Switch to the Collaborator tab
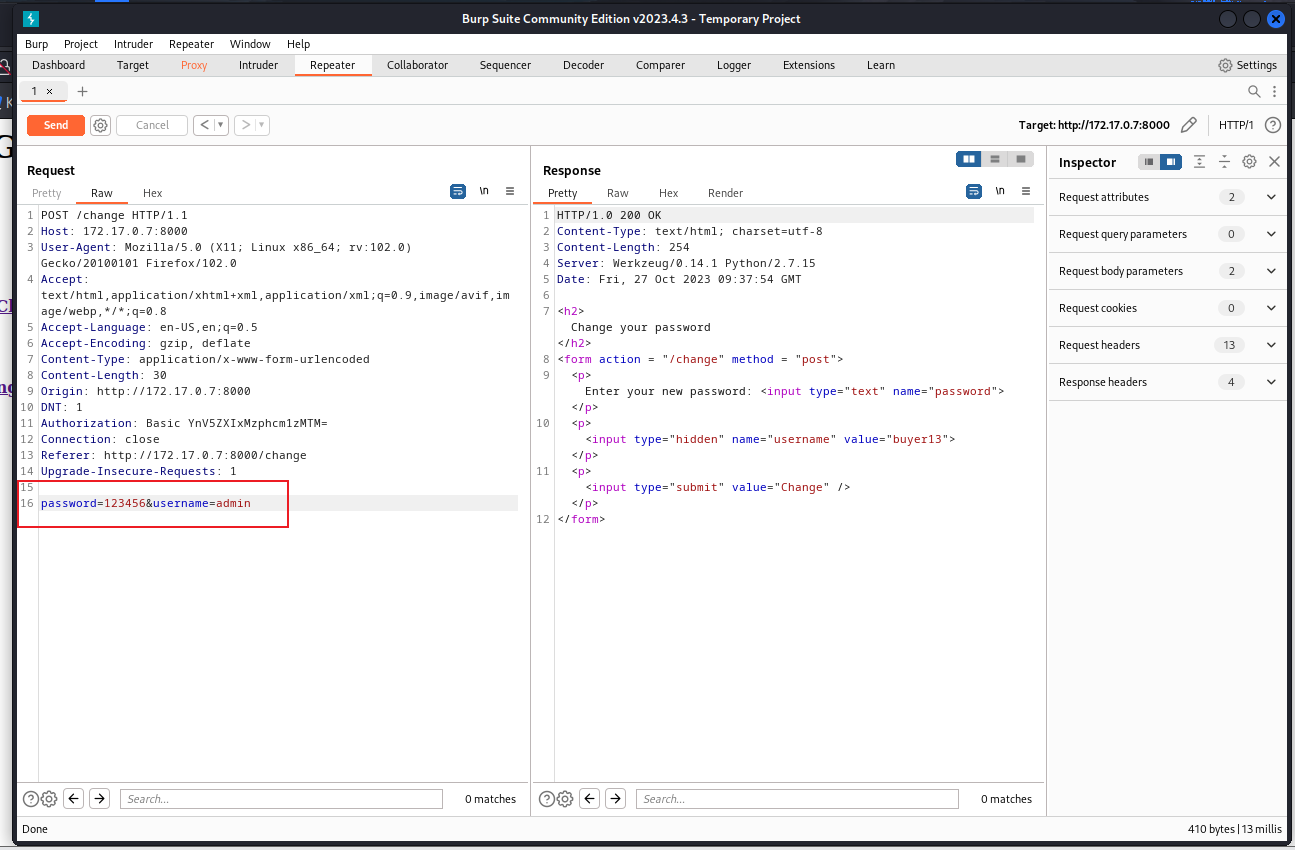Screen dimensions: 1295x850 click(x=417, y=65)
